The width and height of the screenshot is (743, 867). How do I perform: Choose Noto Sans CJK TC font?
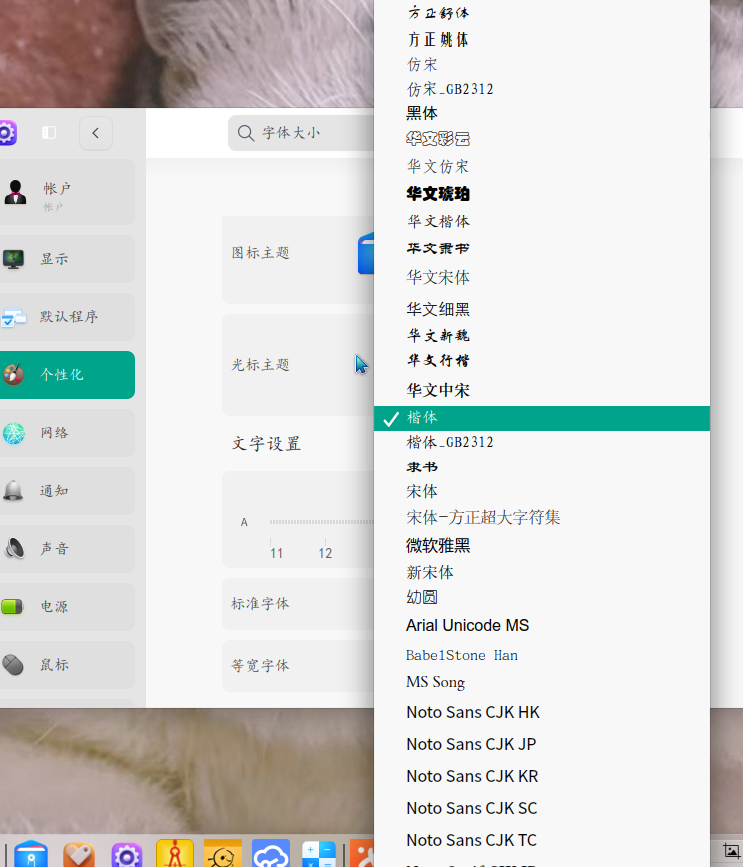[542, 841]
